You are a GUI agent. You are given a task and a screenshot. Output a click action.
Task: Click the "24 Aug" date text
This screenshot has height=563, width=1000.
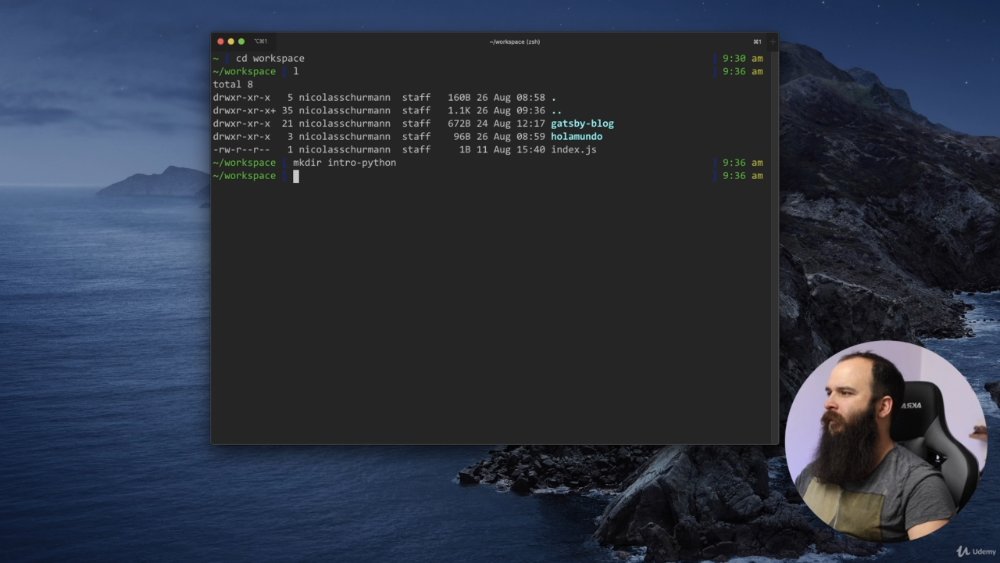point(493,124)
